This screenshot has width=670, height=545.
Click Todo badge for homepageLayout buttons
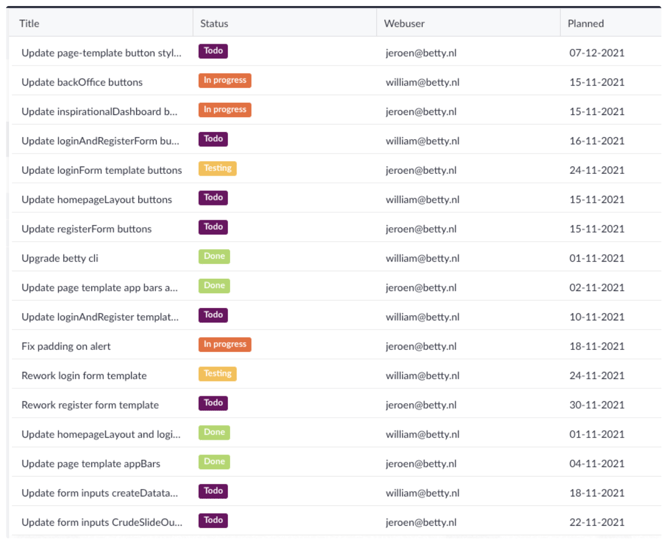(213, 198)
